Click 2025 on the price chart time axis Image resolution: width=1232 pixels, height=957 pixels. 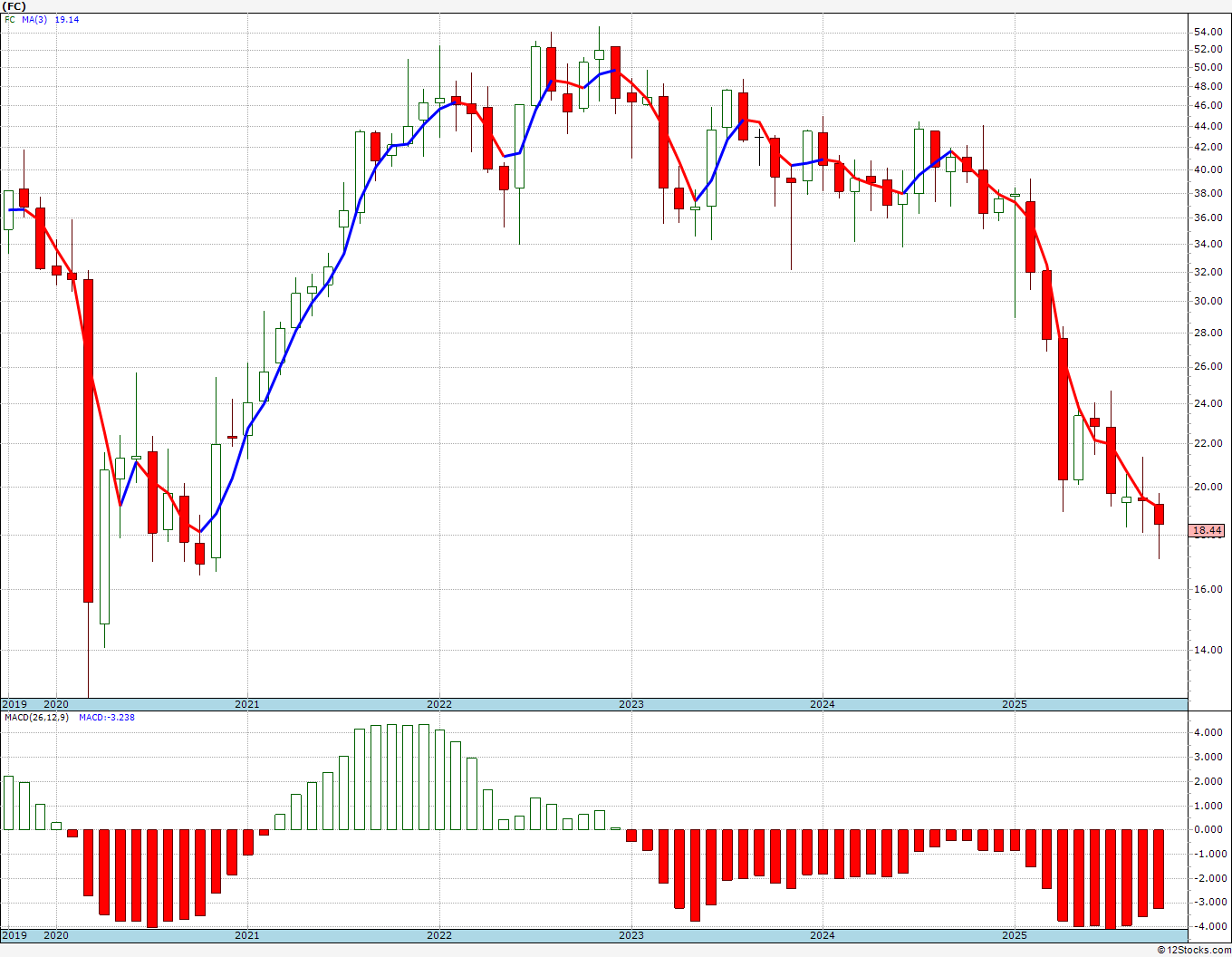1015,704
